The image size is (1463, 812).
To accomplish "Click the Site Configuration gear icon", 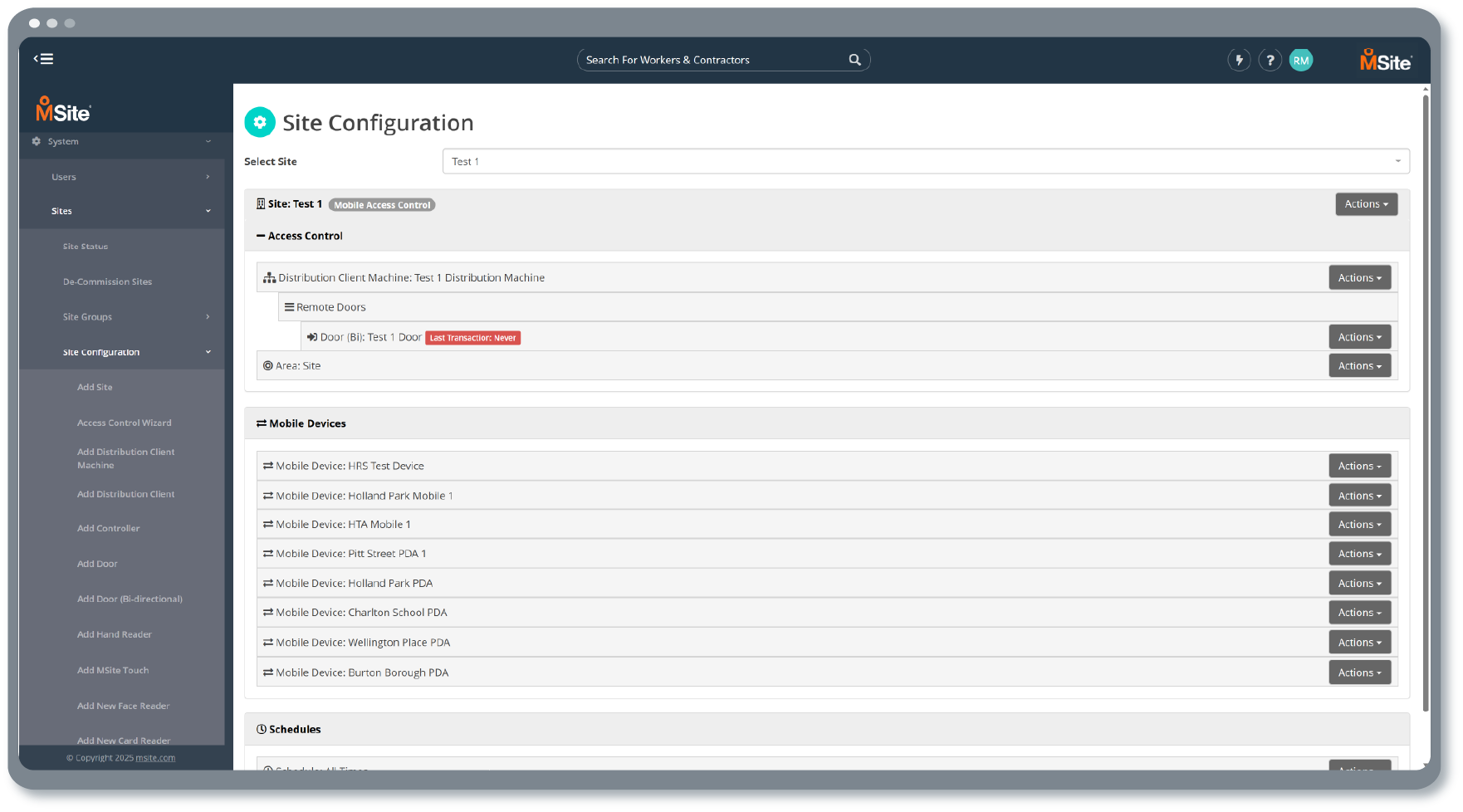I will coord(260,122).
